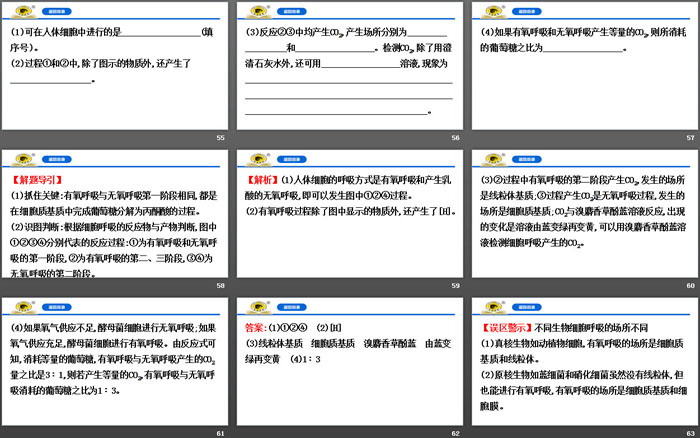Select the slide with 【解析】 heading
Screen dimensions: 700x438
(x=350, y=213)
